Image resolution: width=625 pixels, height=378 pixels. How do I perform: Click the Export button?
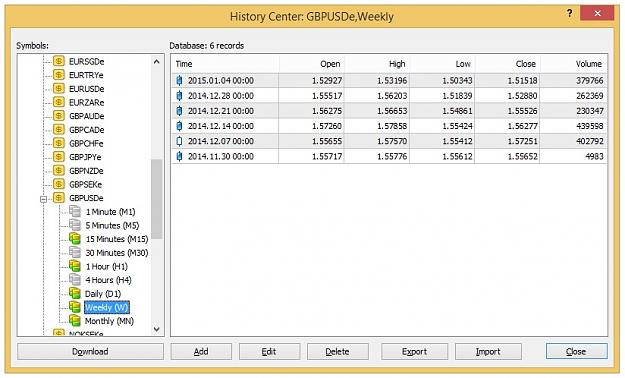[415, 351]
